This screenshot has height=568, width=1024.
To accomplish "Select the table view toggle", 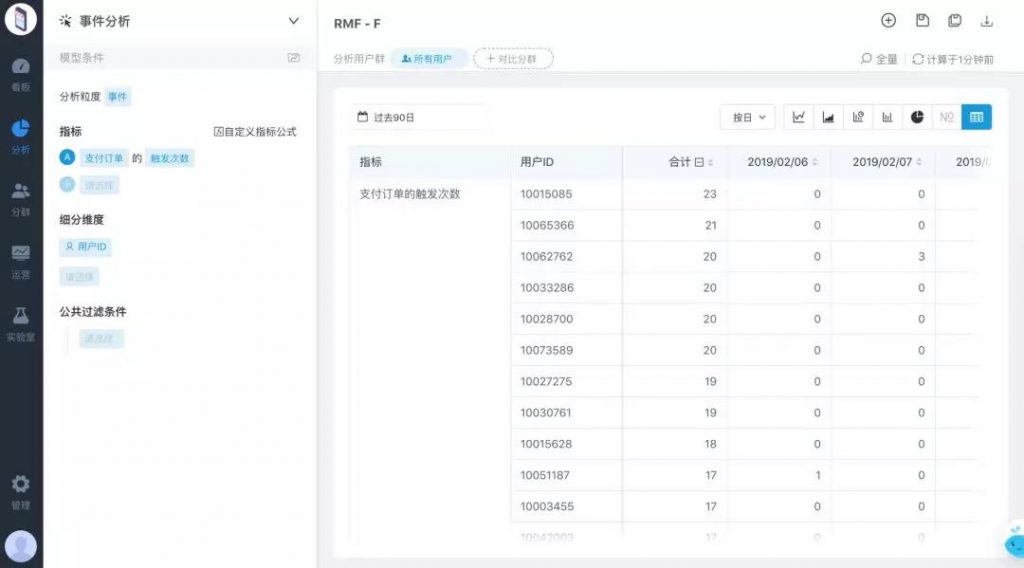I will (x=977, y=117).
